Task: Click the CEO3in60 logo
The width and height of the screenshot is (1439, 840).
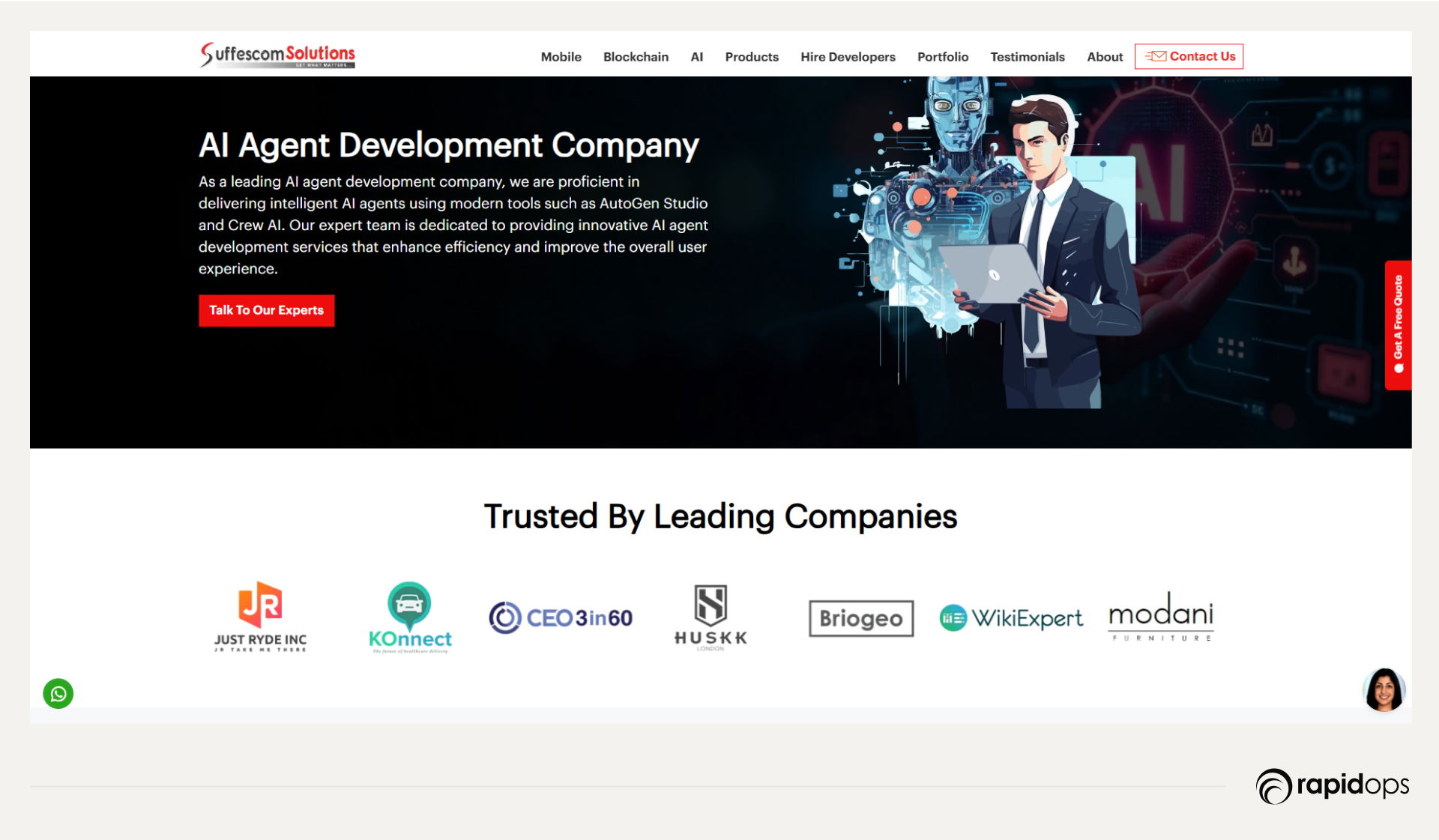Action: [x=561, y=617]
